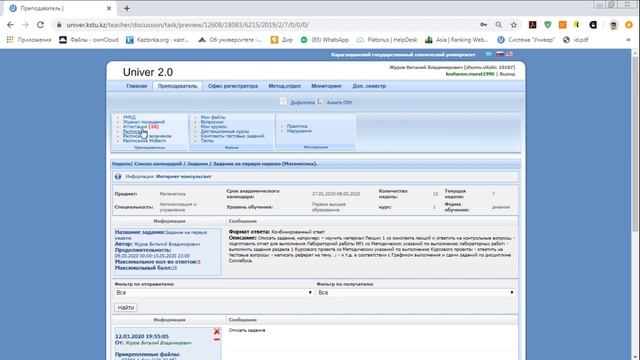640x360 pixels.
Task: Open the Мониторинг tab
Action: [327, 86]
